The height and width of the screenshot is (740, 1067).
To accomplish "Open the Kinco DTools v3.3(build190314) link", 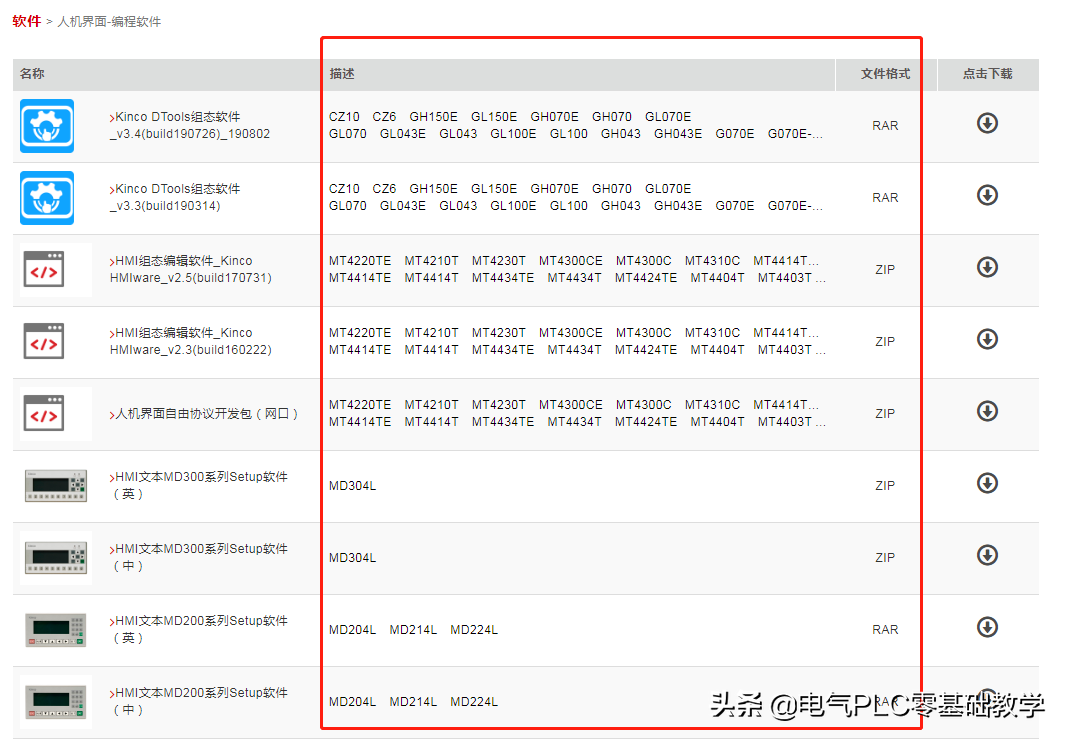I will point(177,197).
